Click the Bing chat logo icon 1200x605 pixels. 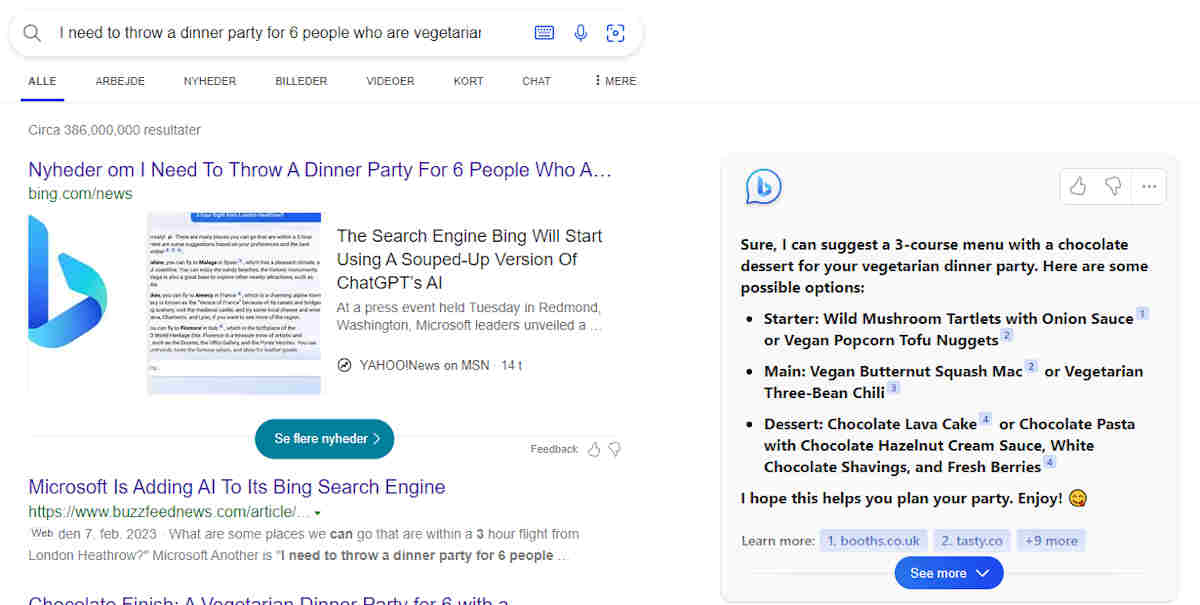763,186
